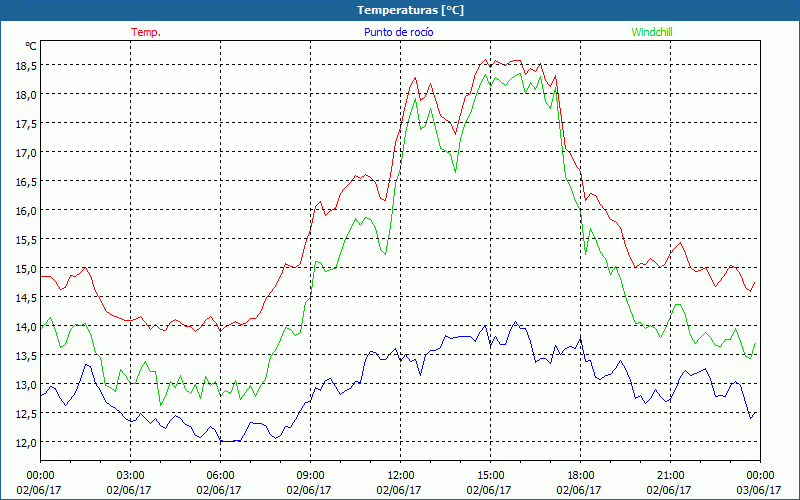The image size is (800, 500).
Task: Click the 15:00 time label
Action: pos(490,476)
